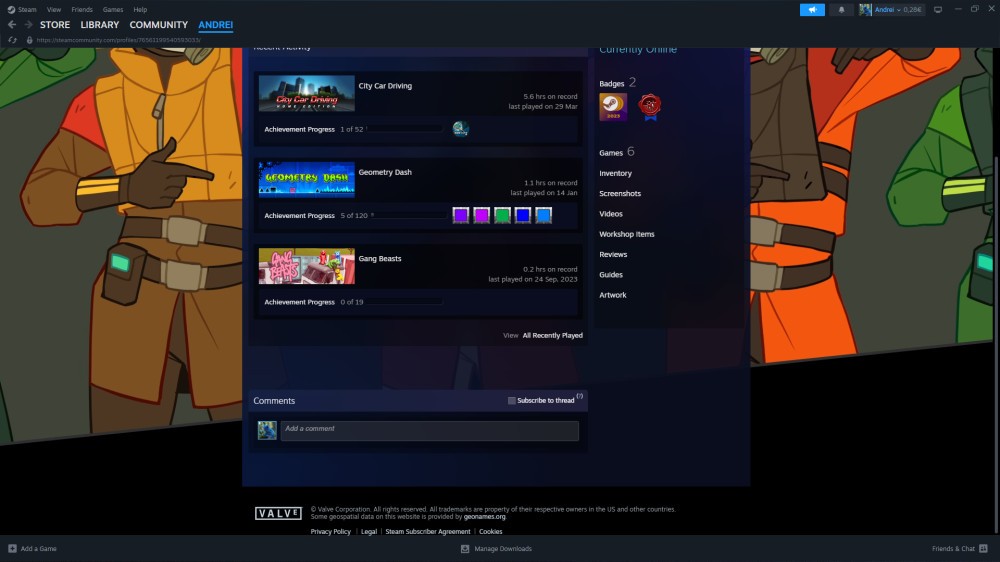Open the Games list link
Screen dimensions: 1000x562
point(611,152)
